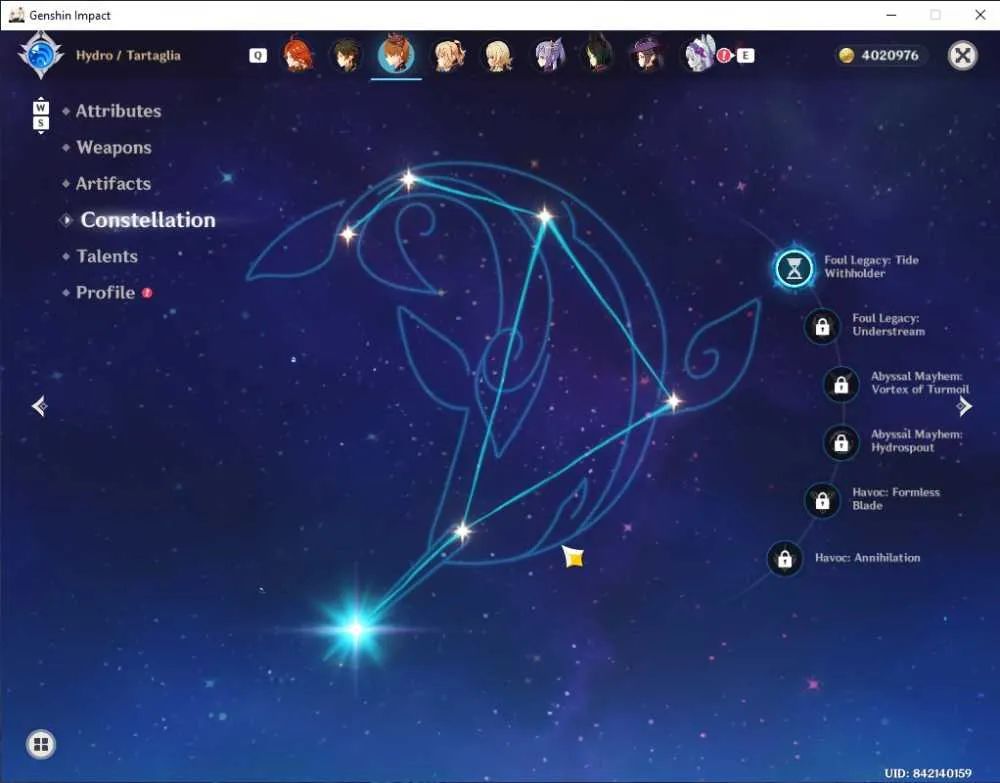Click the Hydro element emblem beside Tartaglia's name
Screen dimensions: 1000x783
click(x=41, y=55)
